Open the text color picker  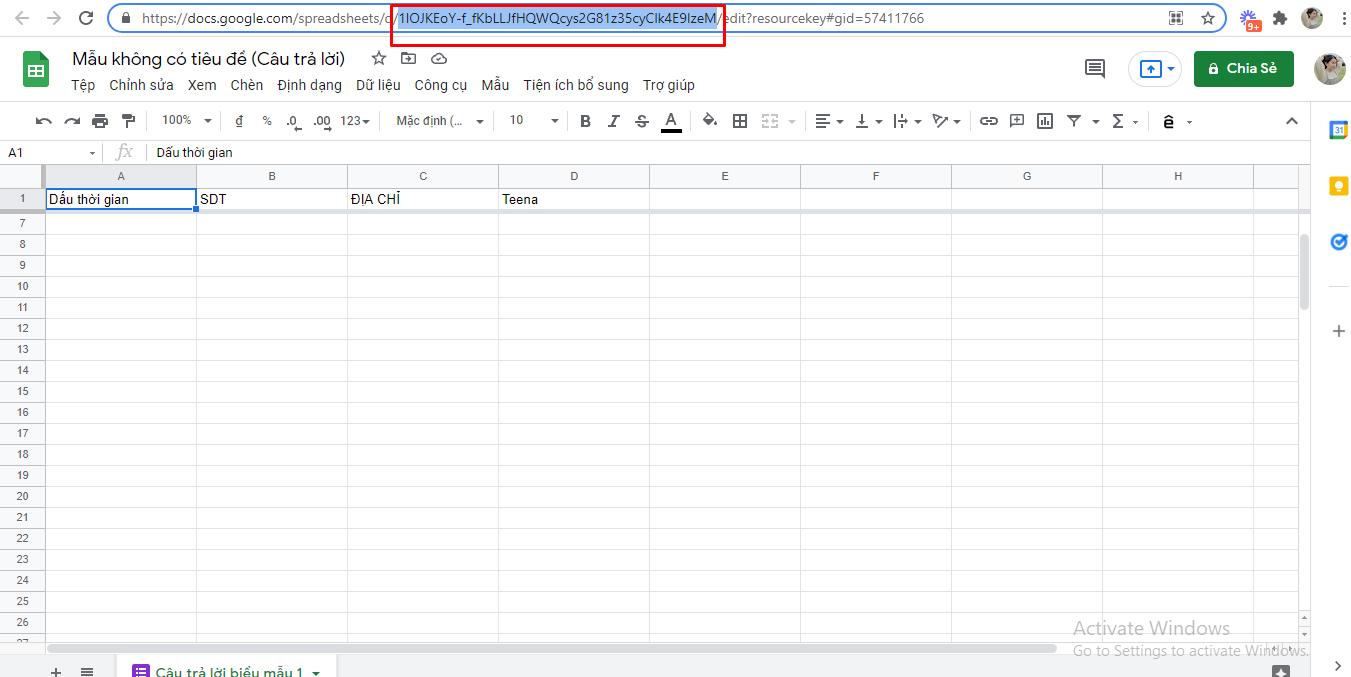click(671, 121)
